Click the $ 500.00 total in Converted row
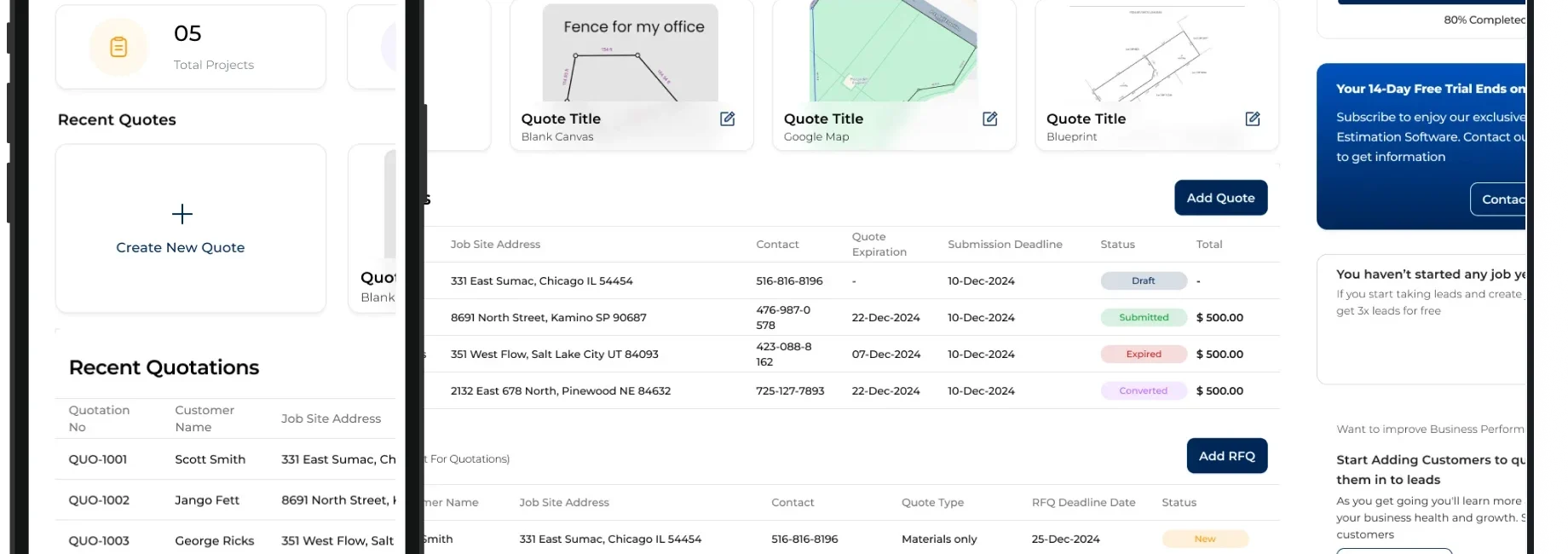 [x=1219, y=391]
